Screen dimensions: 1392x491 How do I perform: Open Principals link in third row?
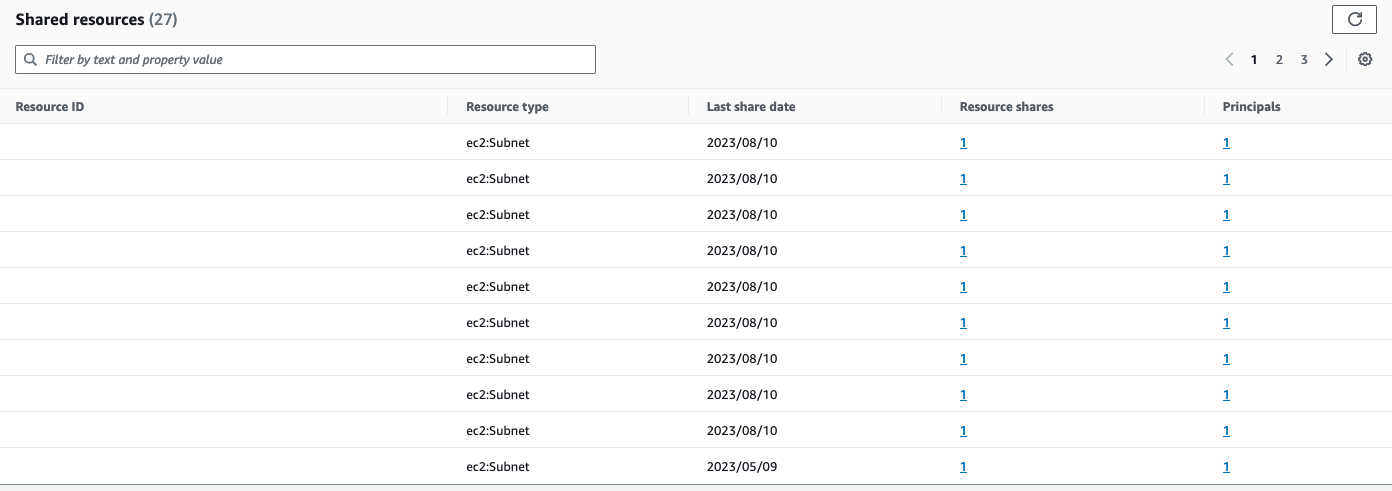(1226, 215)
